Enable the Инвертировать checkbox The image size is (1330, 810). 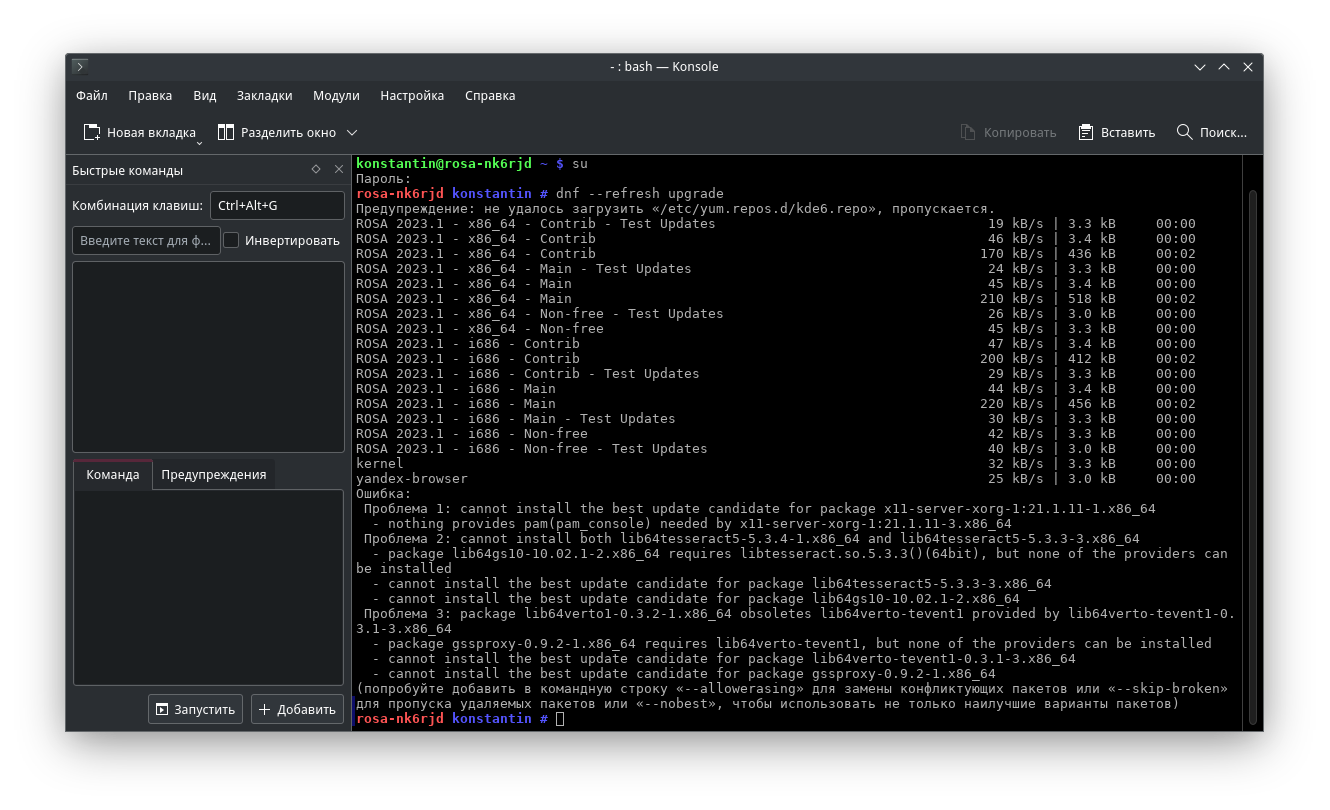coord(231,240)
